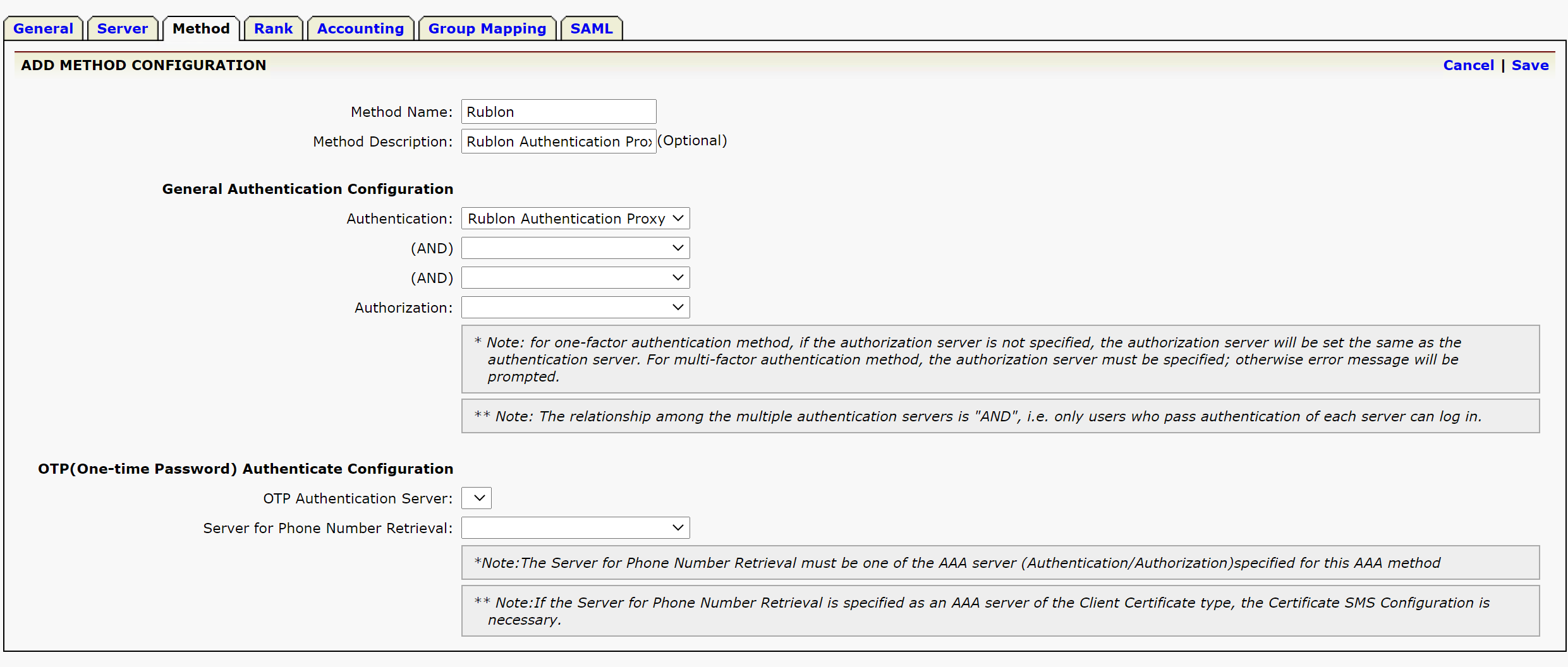Open the Accounting tab
Screen dimensions: 1568x667
point(360,28)
